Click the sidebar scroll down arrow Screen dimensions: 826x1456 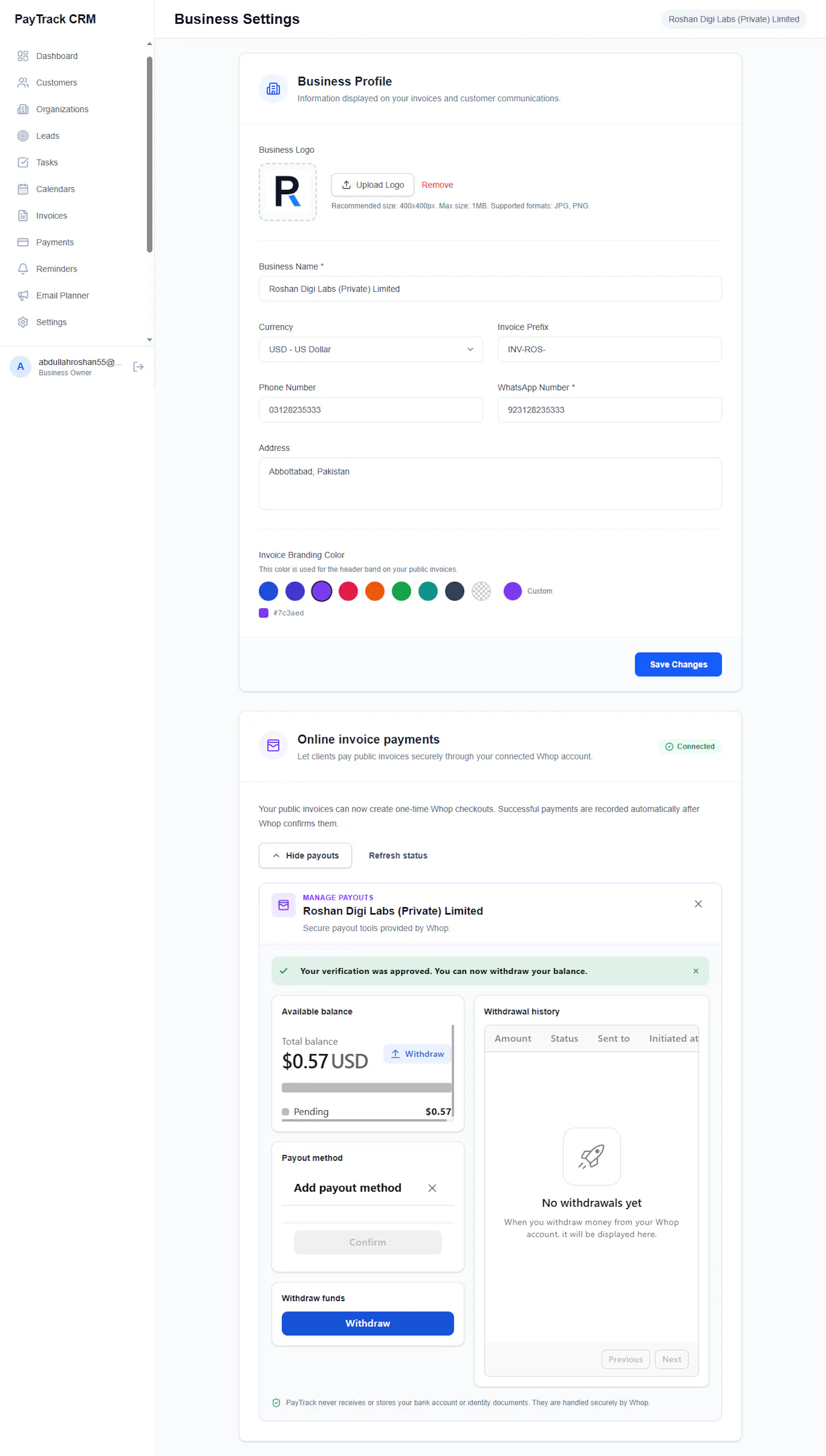[150, 340]
